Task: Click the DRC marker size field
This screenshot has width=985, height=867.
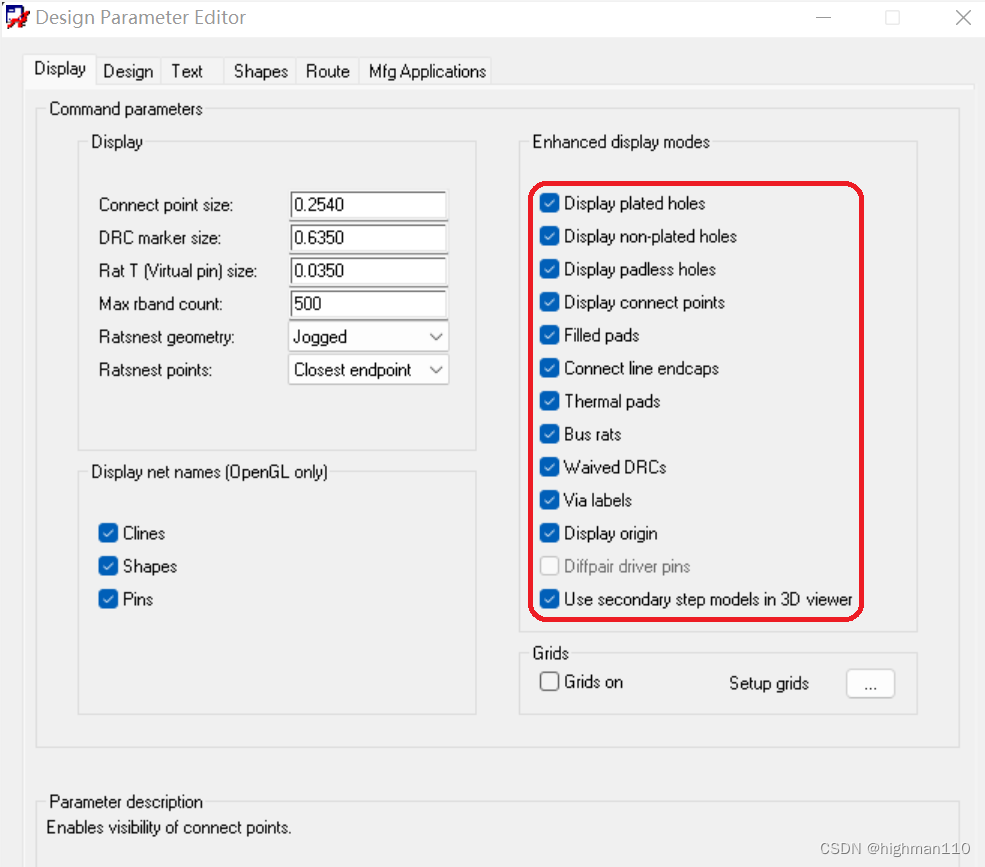Action: [368, 237]
